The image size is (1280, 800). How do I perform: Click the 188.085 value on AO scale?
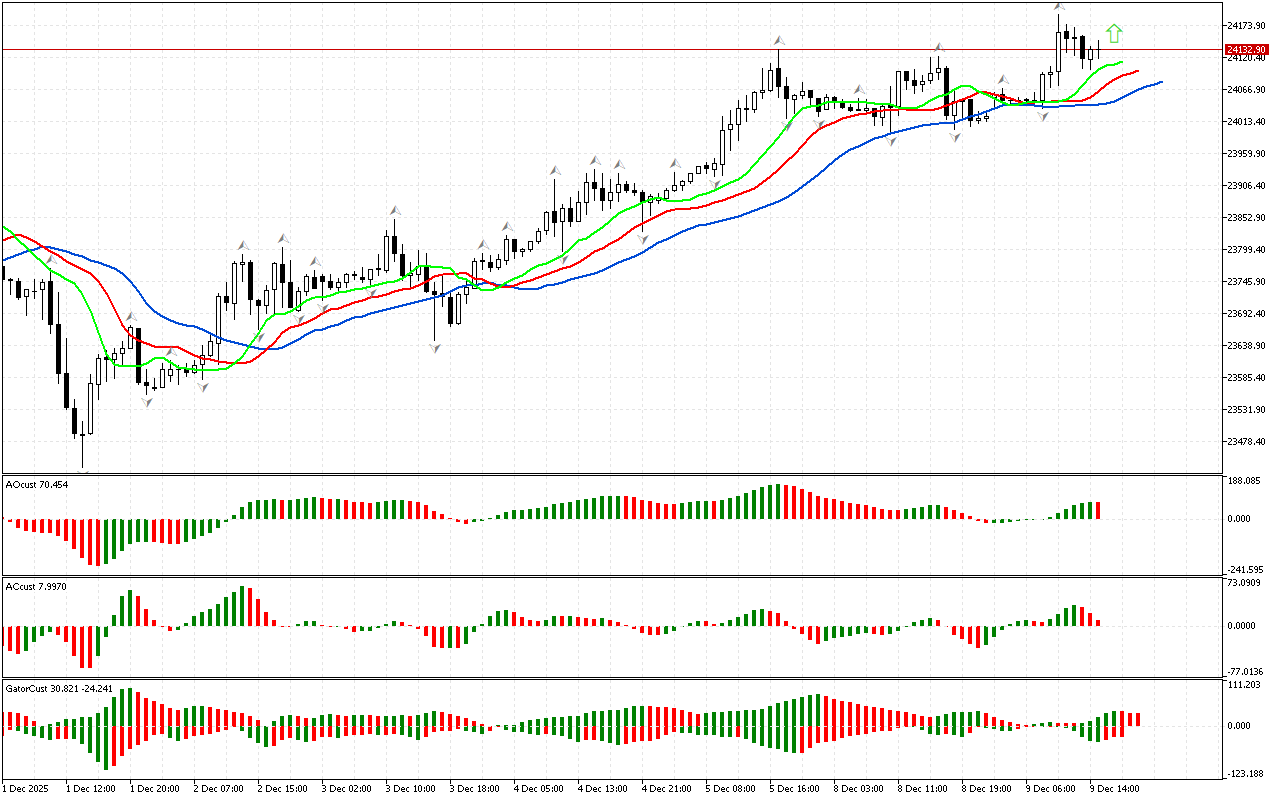1244,481
